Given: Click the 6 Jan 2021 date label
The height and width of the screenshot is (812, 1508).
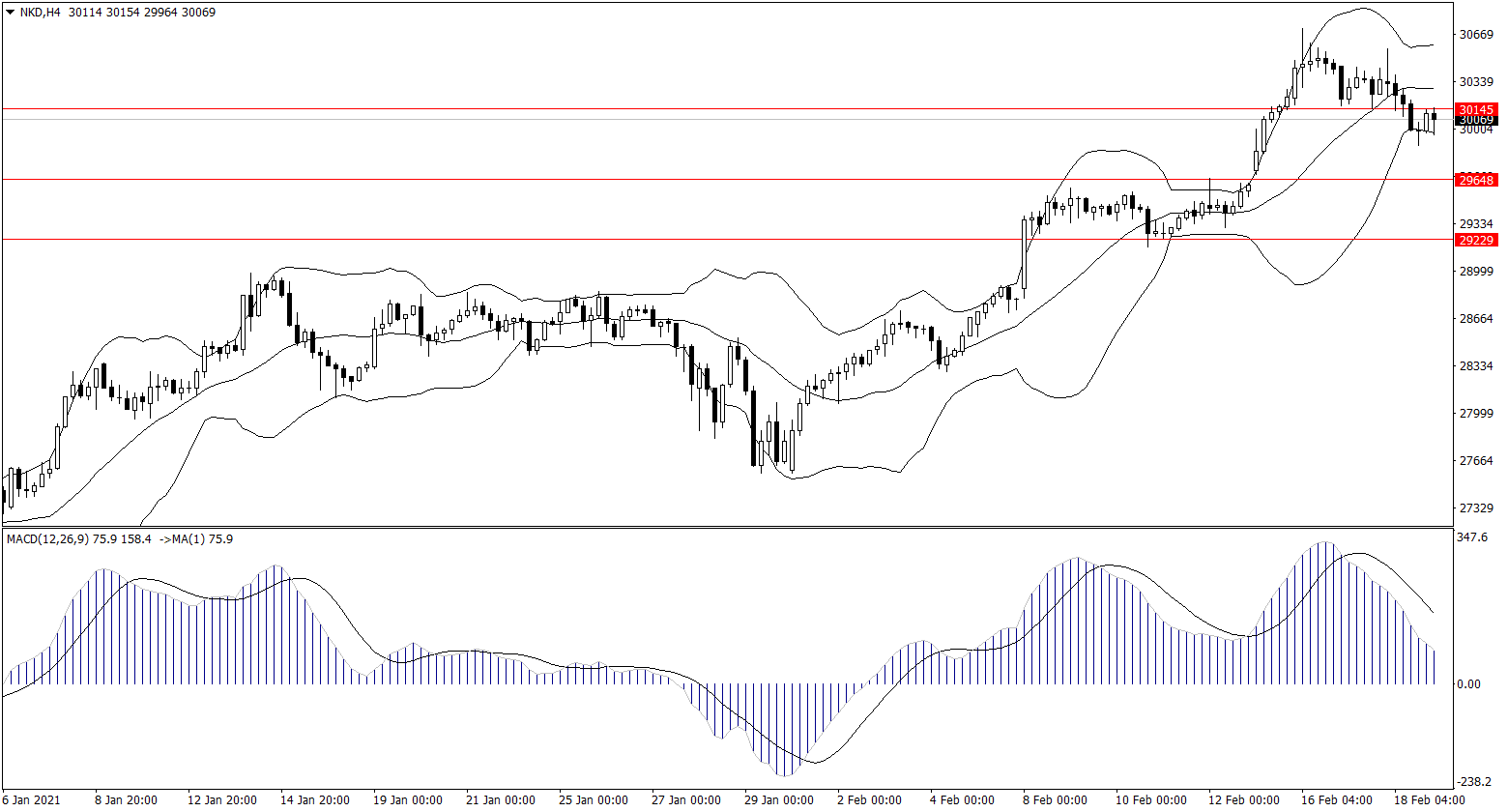Looking at the screenshot, I should [x=35, y=800].
